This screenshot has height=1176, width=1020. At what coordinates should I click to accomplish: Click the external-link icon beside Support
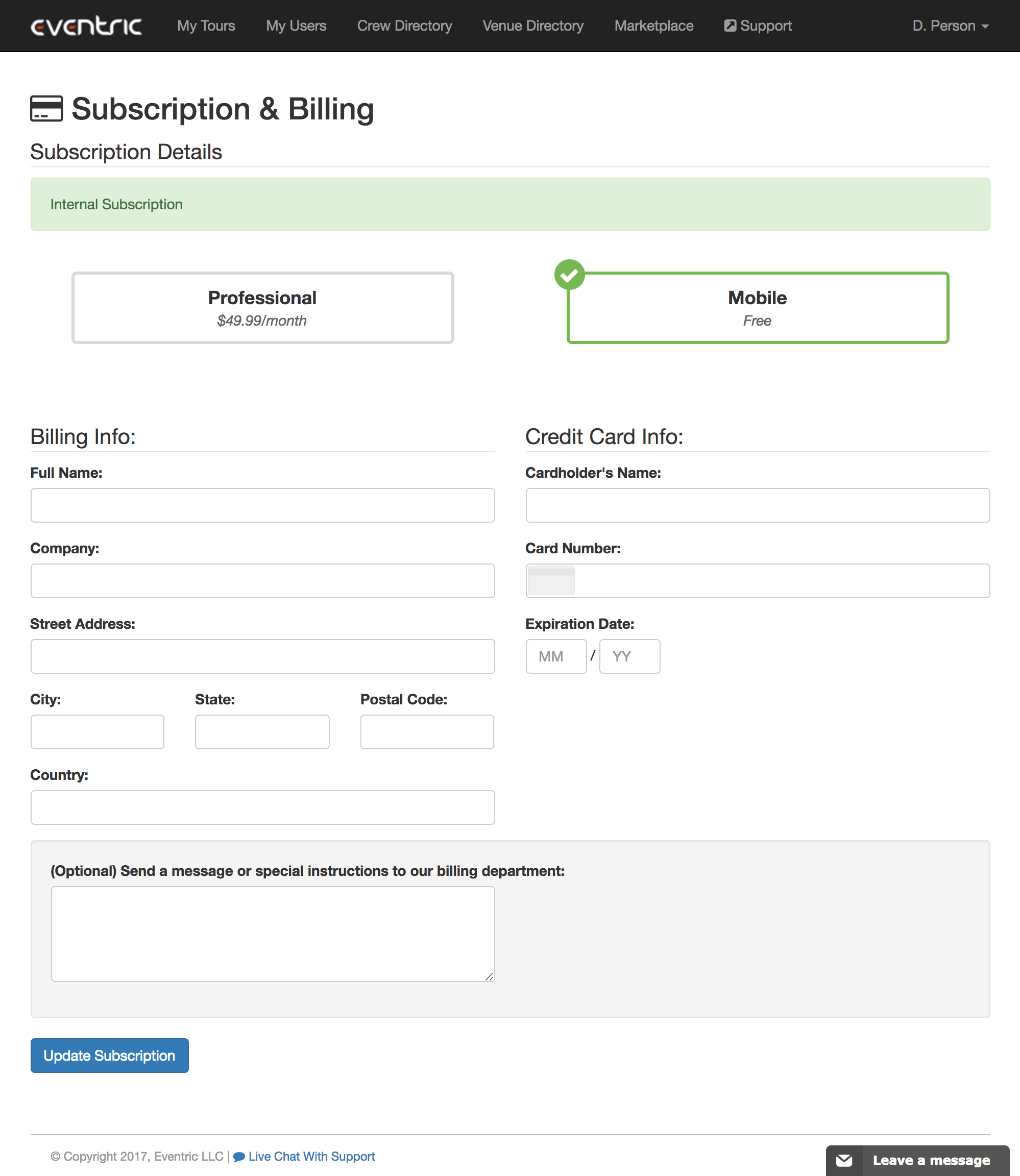(730, 26)
